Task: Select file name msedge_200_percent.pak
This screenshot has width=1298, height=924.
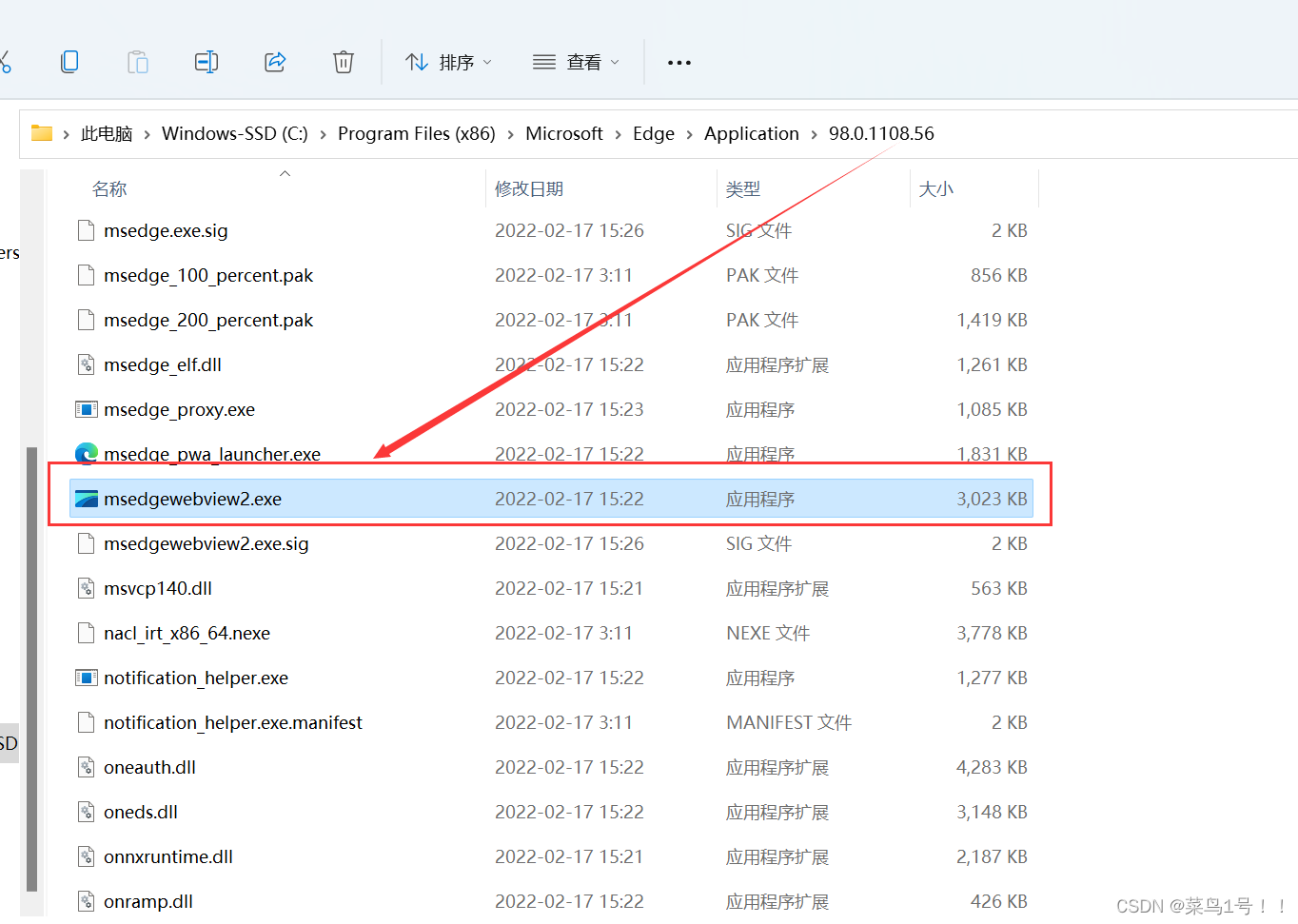Action: pos(208,320)
